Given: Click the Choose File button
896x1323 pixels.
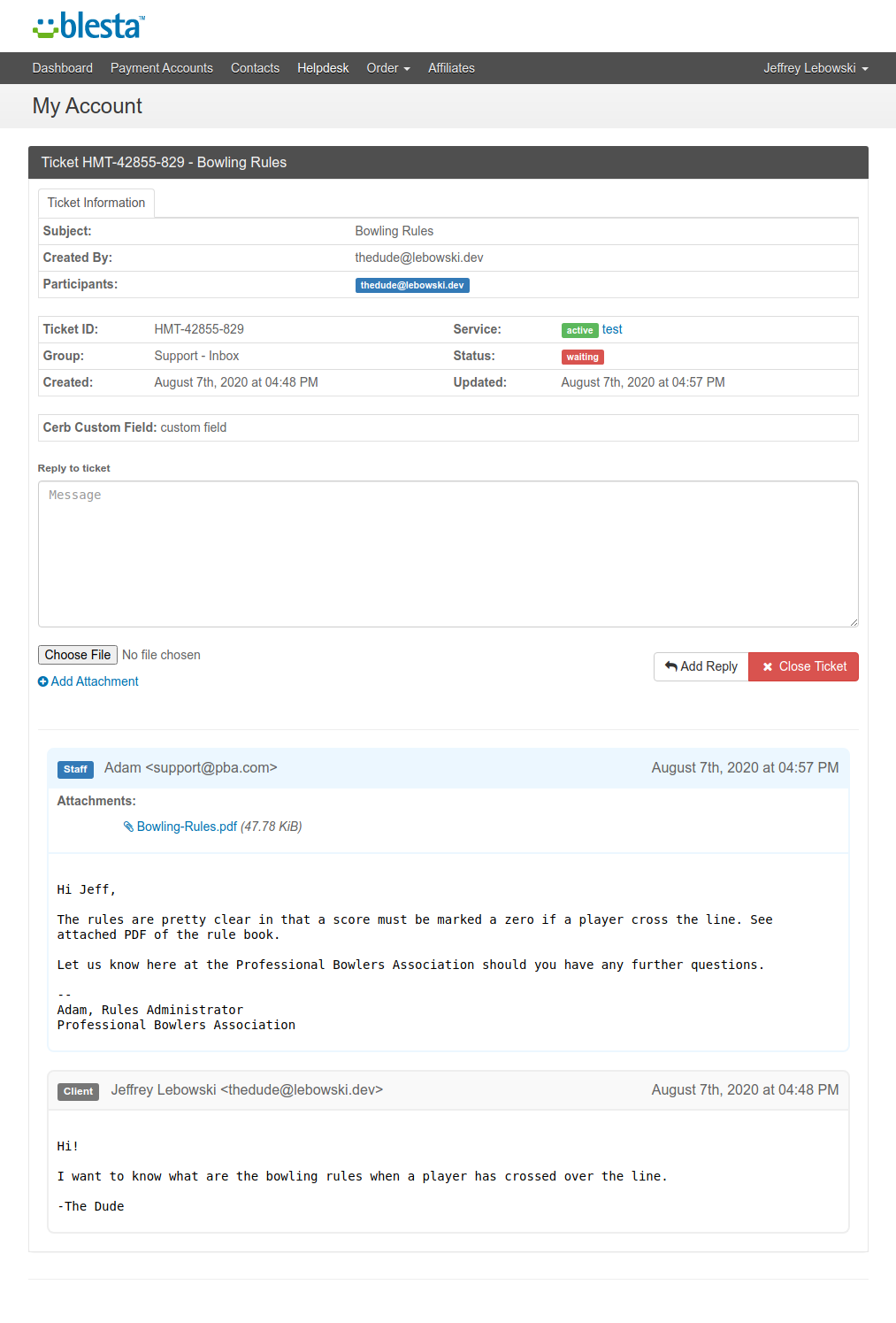Looking at the screenshot, I should pos(78,655).
